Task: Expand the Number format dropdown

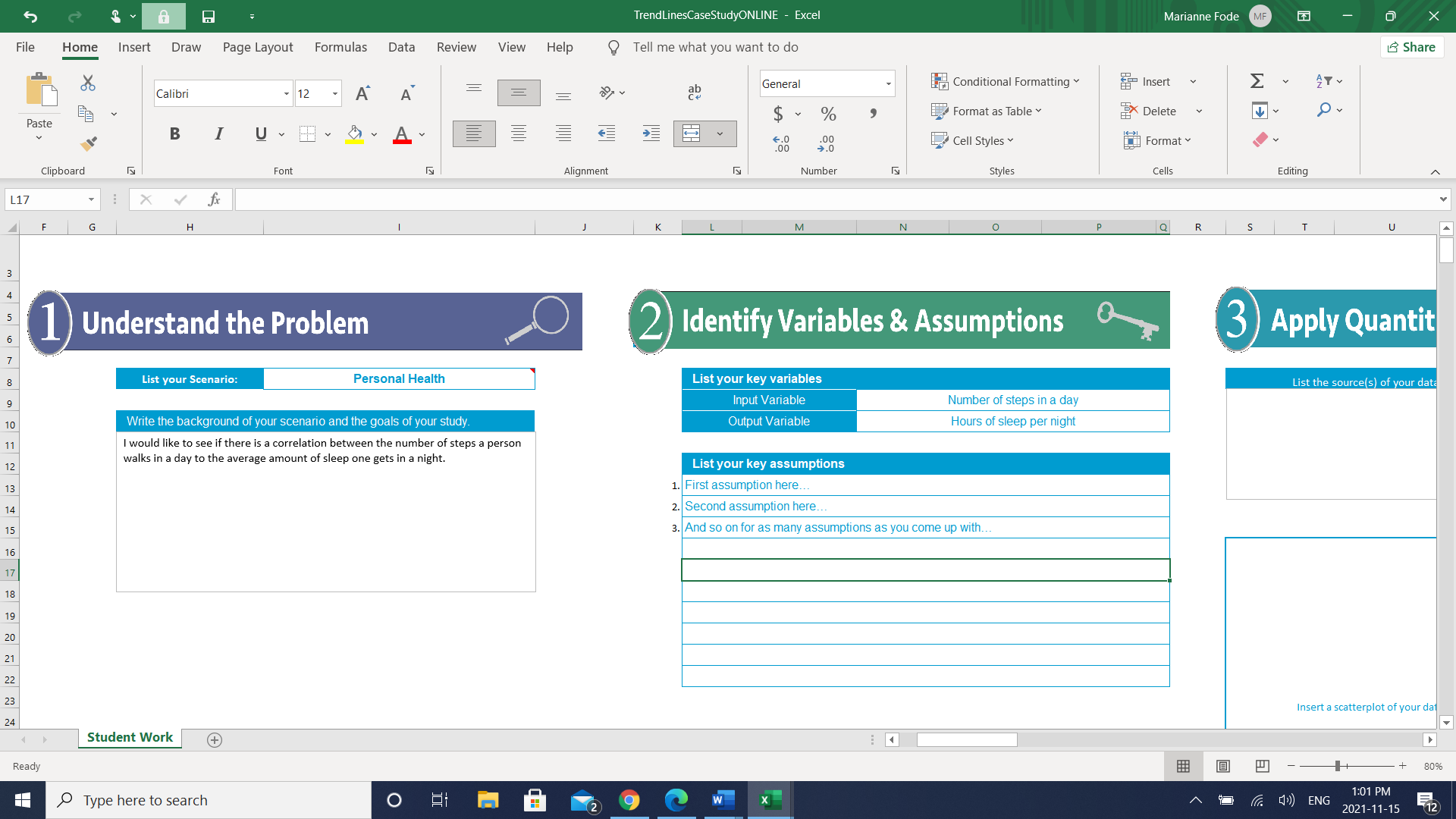Action: click(x=888, y=83)
